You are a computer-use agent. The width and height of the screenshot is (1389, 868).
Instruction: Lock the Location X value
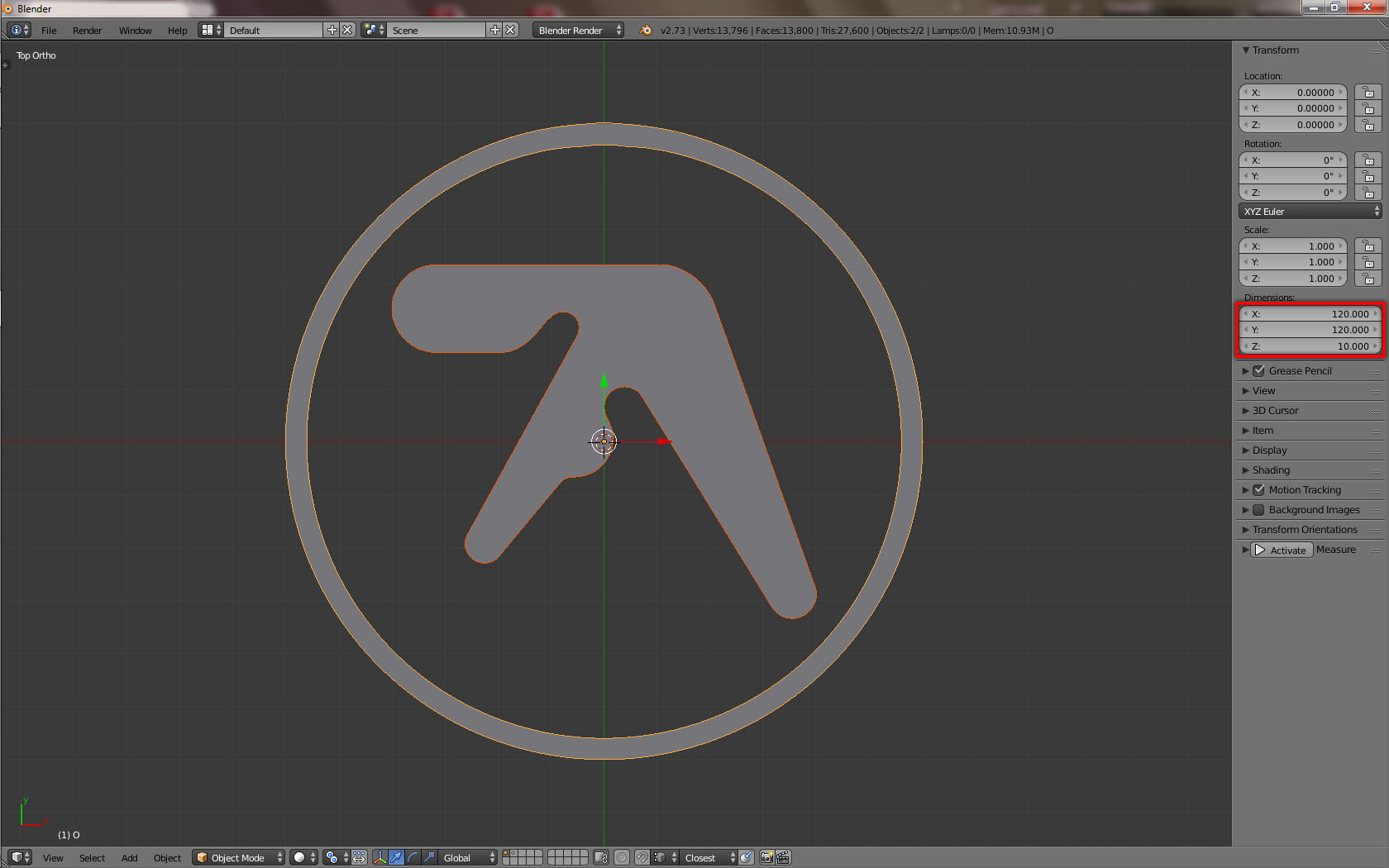click(x=1368, y=93)
